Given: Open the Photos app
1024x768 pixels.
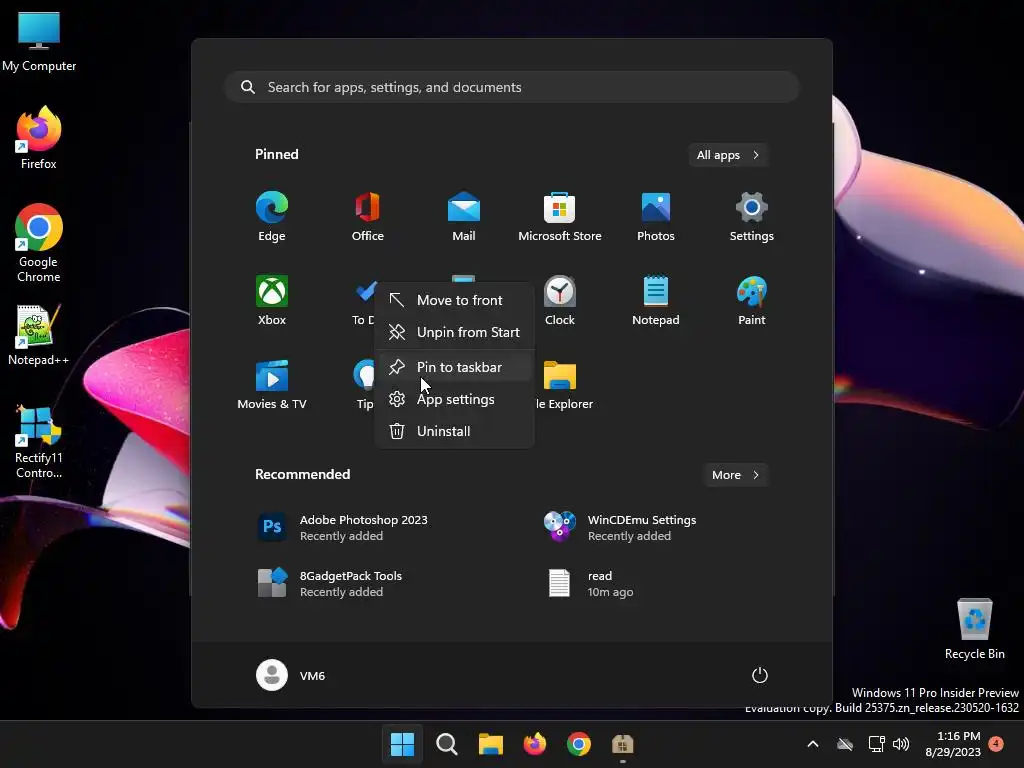Looking at the screenshot, I should click(x=656, y=217).
